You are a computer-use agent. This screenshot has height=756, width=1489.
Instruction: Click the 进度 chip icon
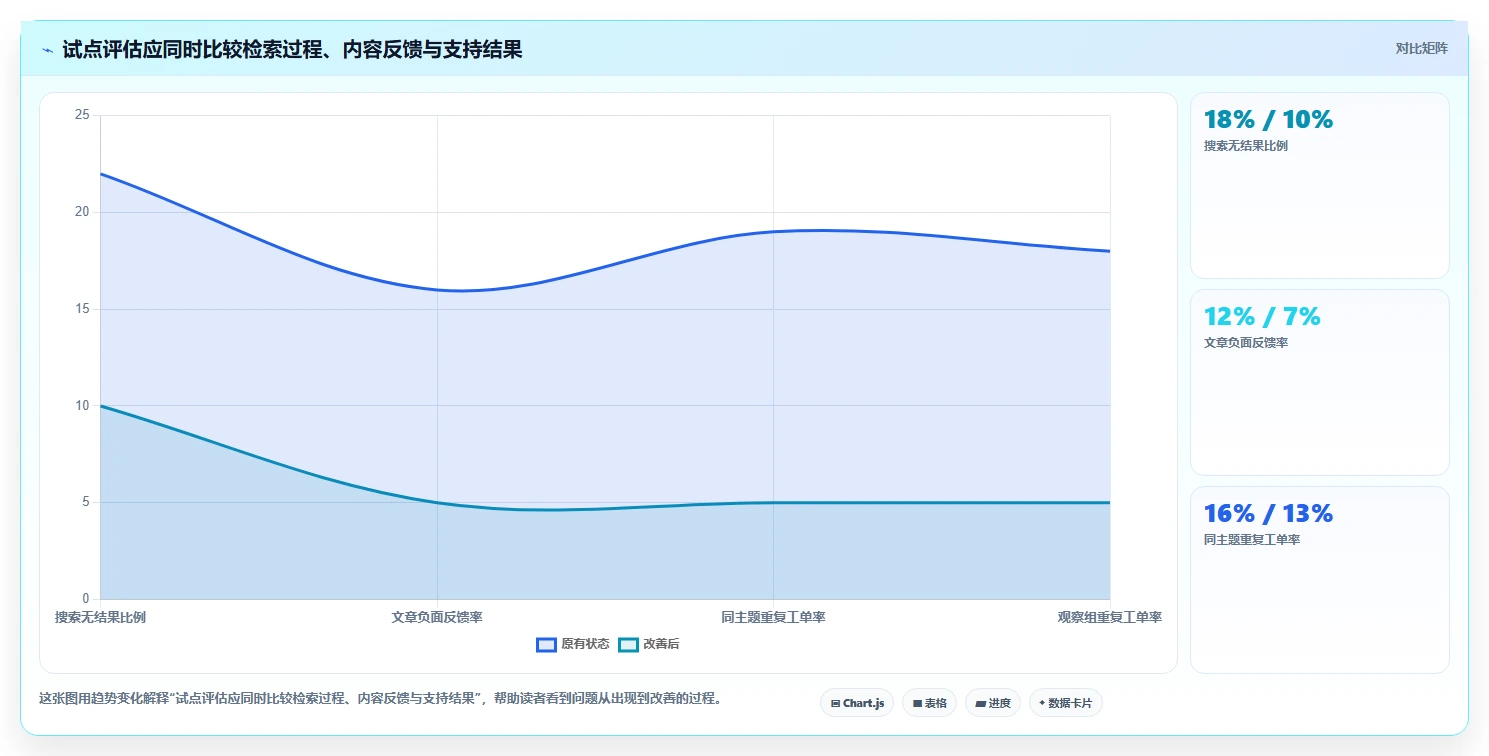tap(981, 704)
